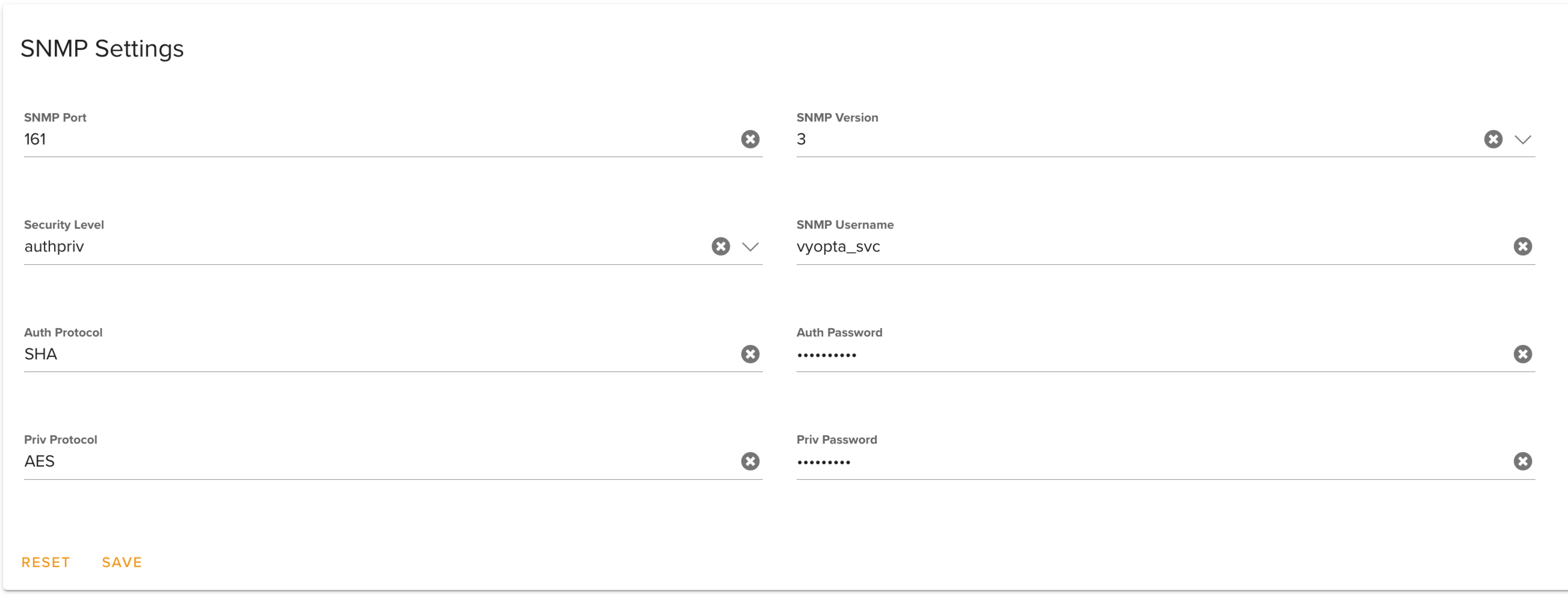Screen dimensions: 1568x596
Task: Open the SNMP Version dropdown arrow
Action: pos(1522,140)
